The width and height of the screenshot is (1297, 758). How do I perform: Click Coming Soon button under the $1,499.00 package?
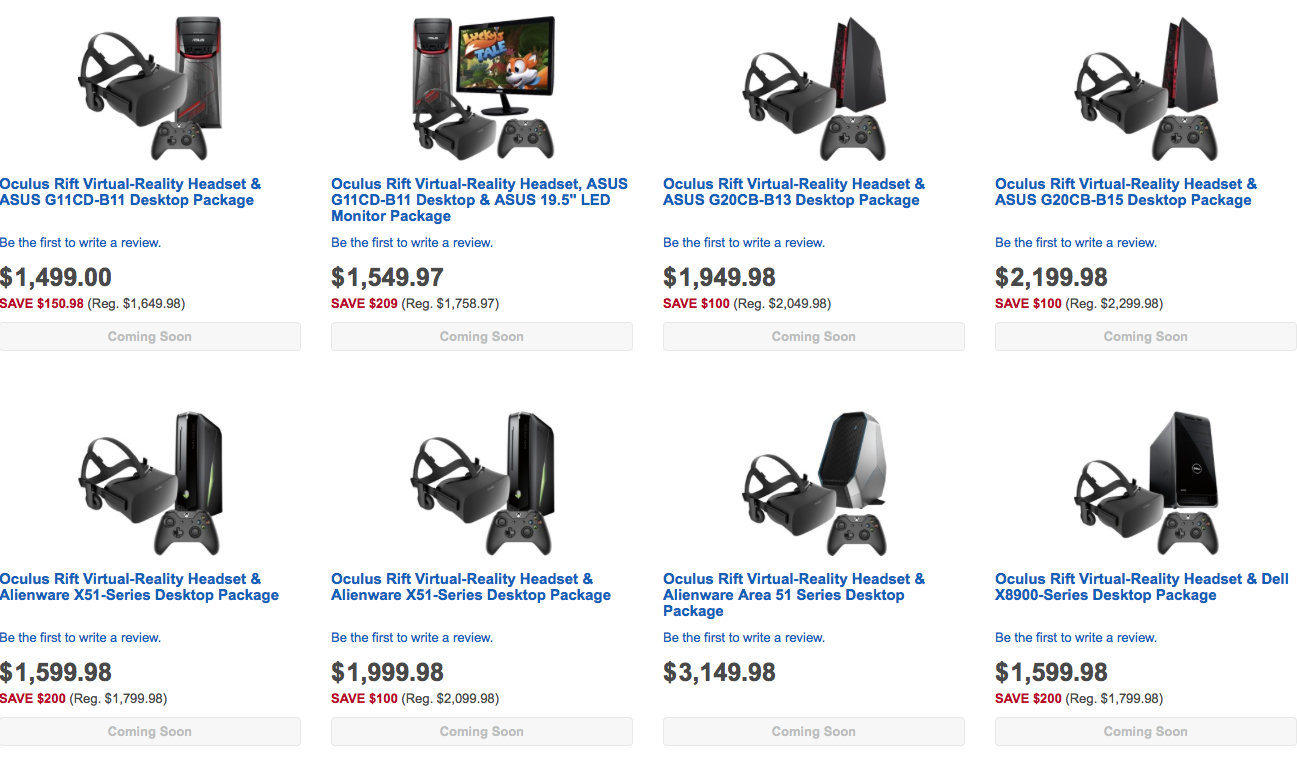click(150, 337)
